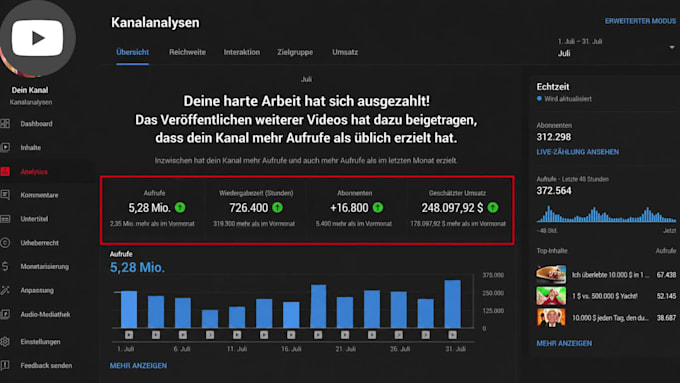
Task: Open the Juli date range dropdown arrow
Action: point(672,47)
